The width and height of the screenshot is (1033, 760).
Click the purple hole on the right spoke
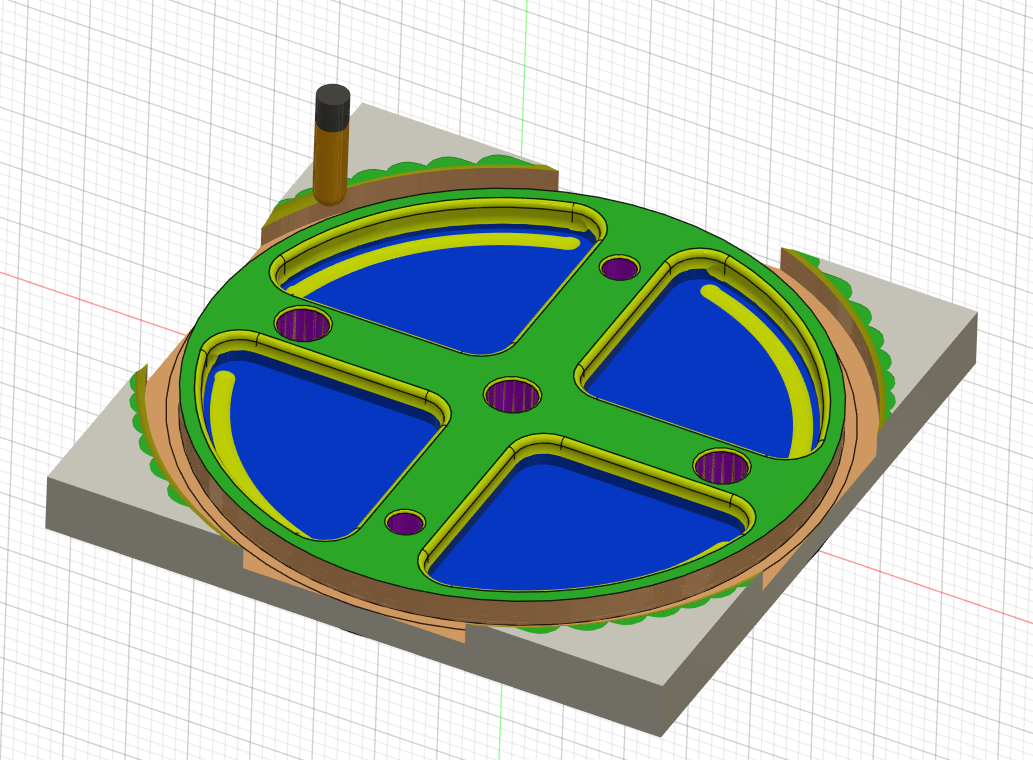[x=722, y=466]
